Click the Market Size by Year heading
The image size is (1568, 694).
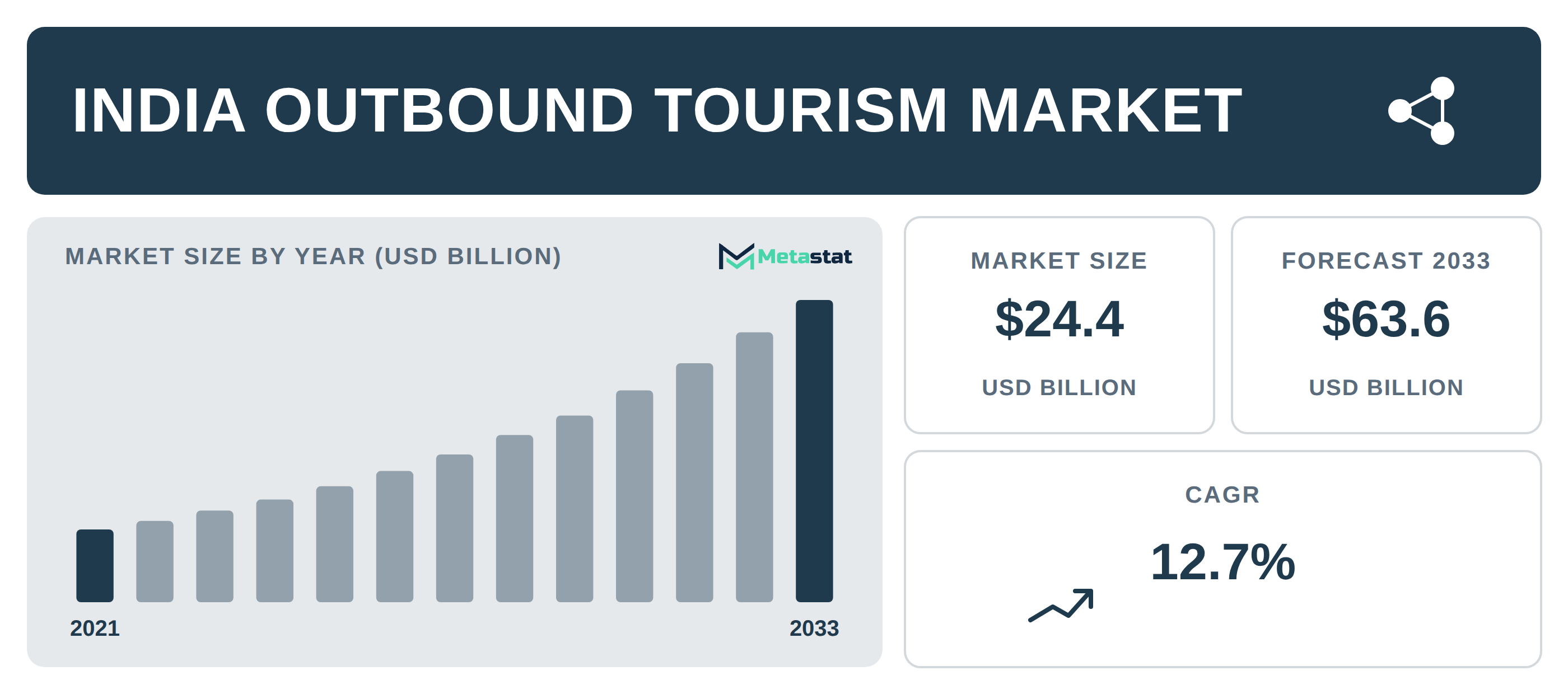[x=314, y=257]
